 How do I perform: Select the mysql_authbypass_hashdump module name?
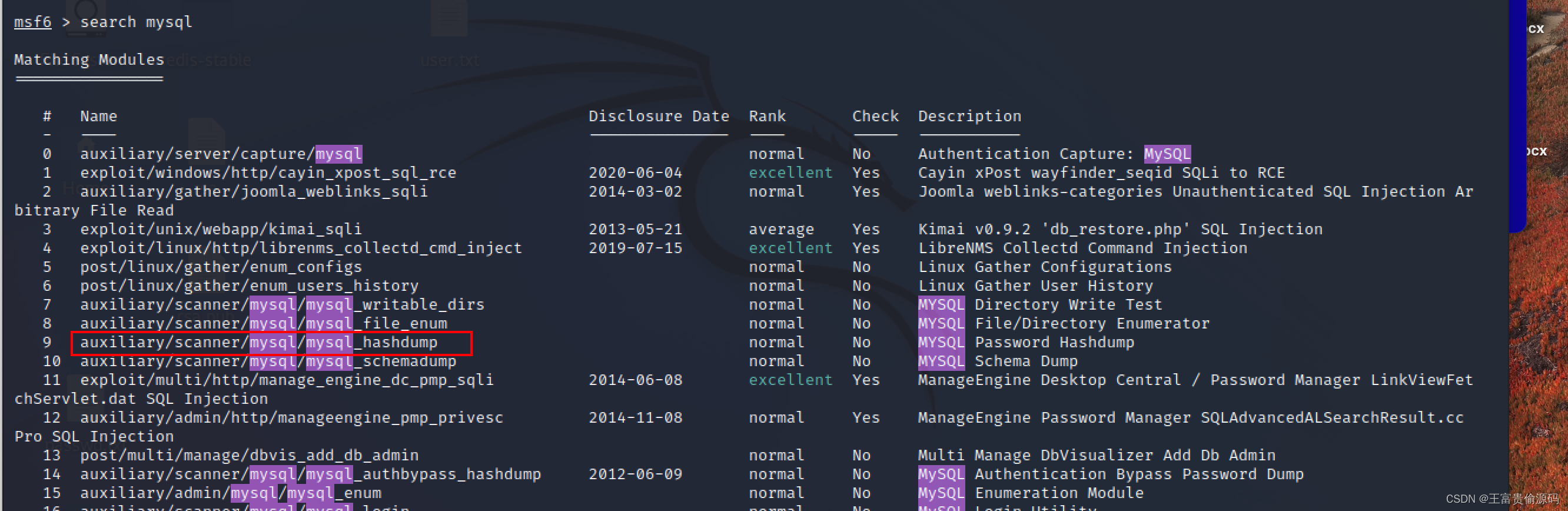click(x=310, y=474)
